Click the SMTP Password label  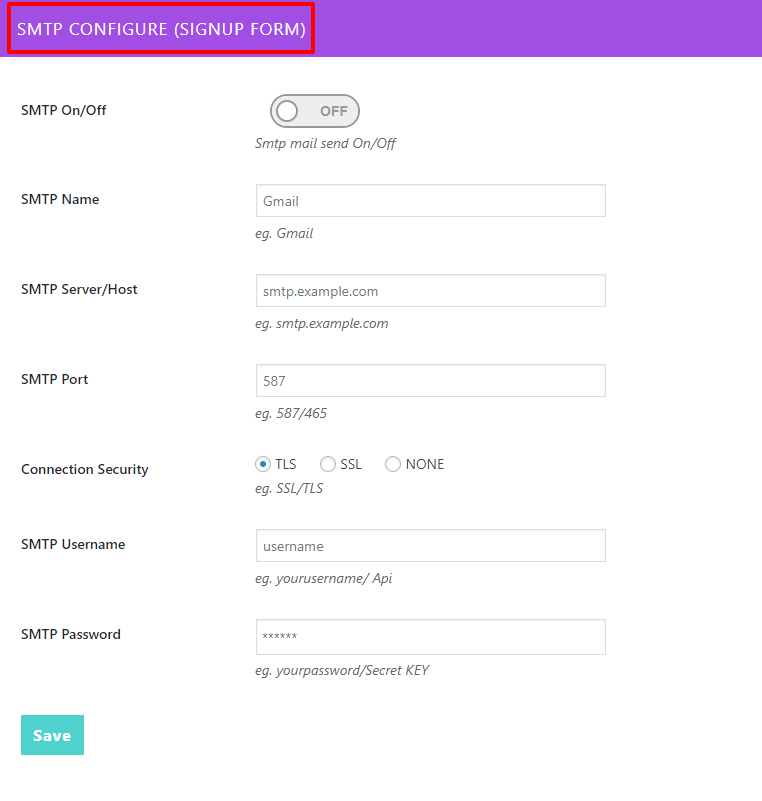(x=71, y=634)
